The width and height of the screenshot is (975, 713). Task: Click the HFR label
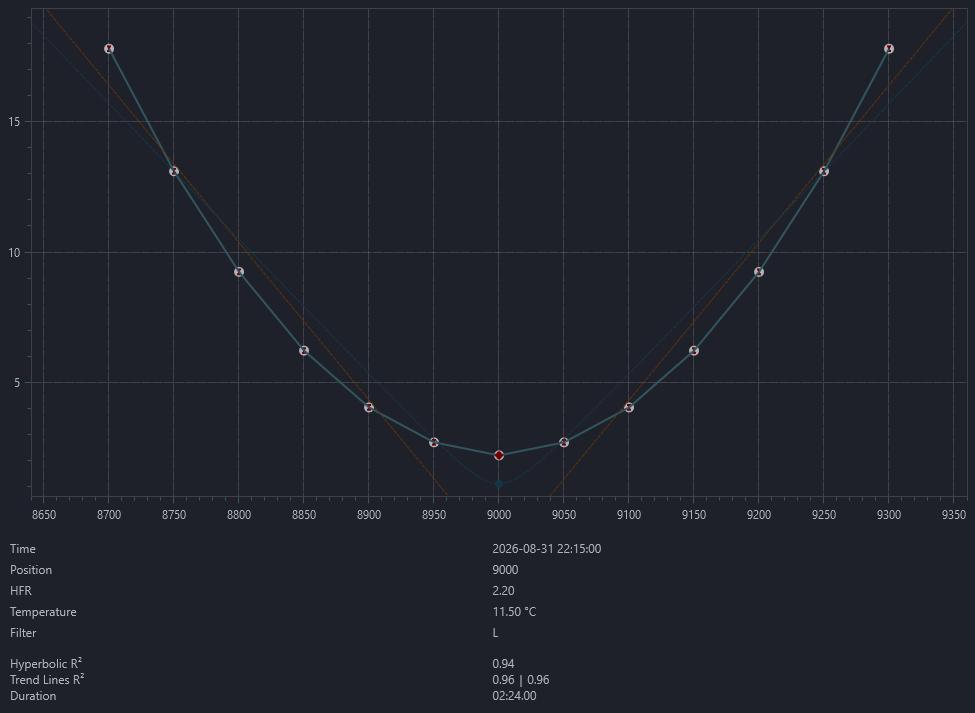click(21, 591)
